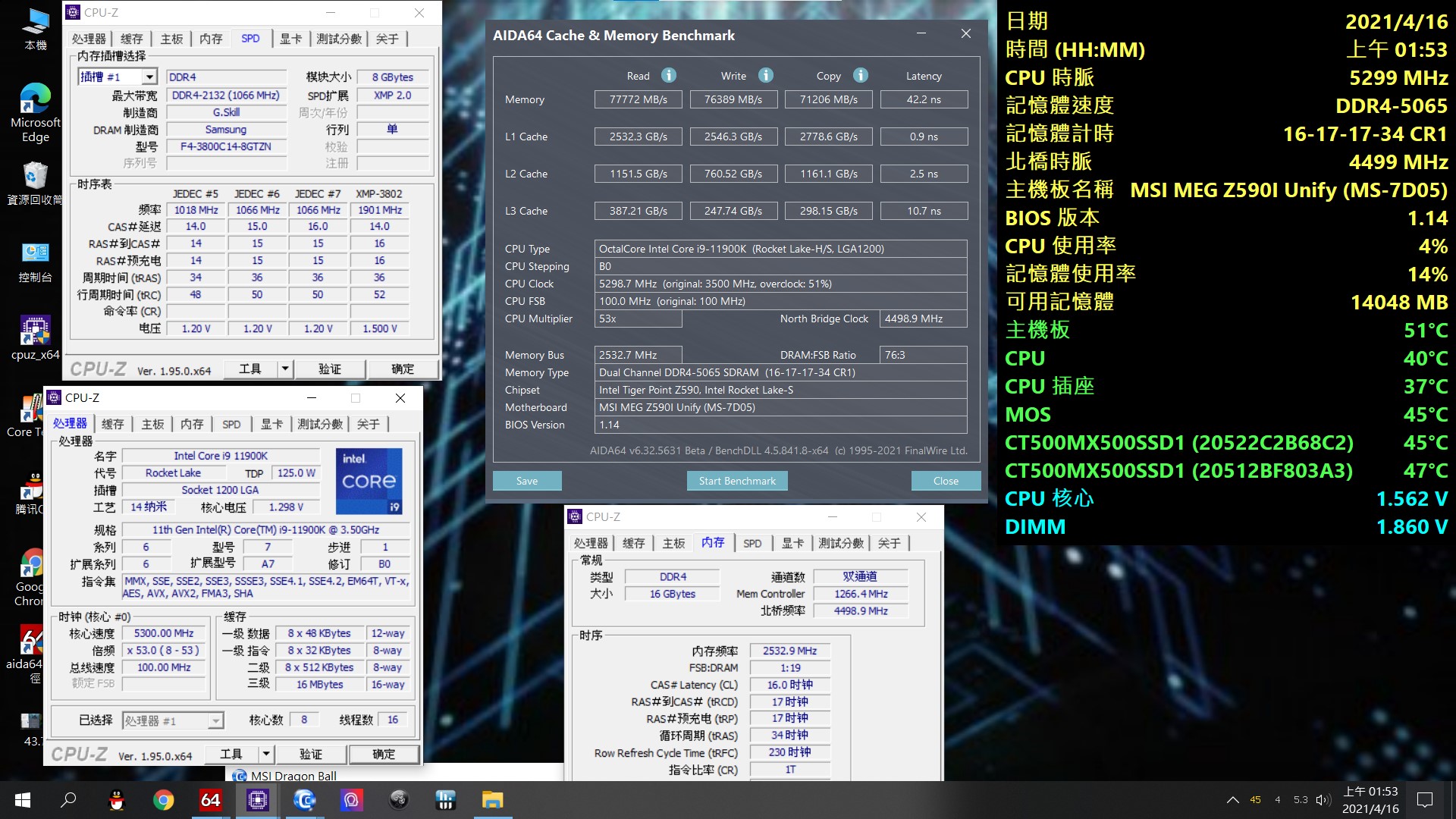Image resolution: width=1456 pixels, height=819 pixels.
Task: Click the part number F4-3800C14-8GTZN field
Action: point(225,146)
